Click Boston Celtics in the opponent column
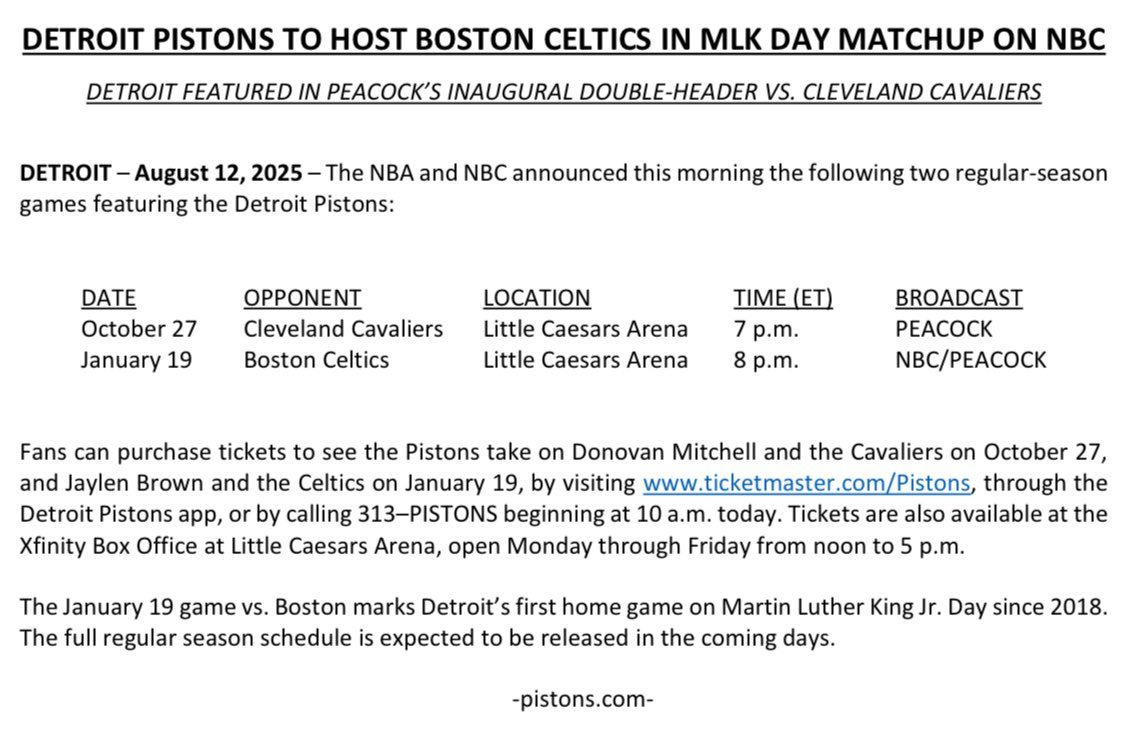This screenshot has height=730, width=1146. pyautogui.click(x=316, y=360)
